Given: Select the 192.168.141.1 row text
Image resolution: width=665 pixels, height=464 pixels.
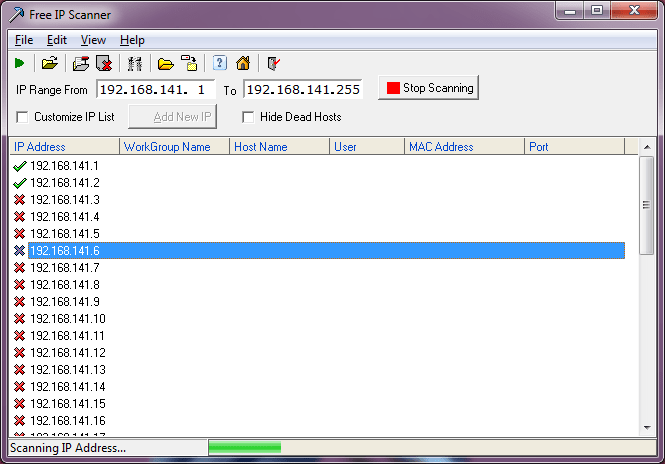Looking at the screenshot, I should (x=64, y=166).
